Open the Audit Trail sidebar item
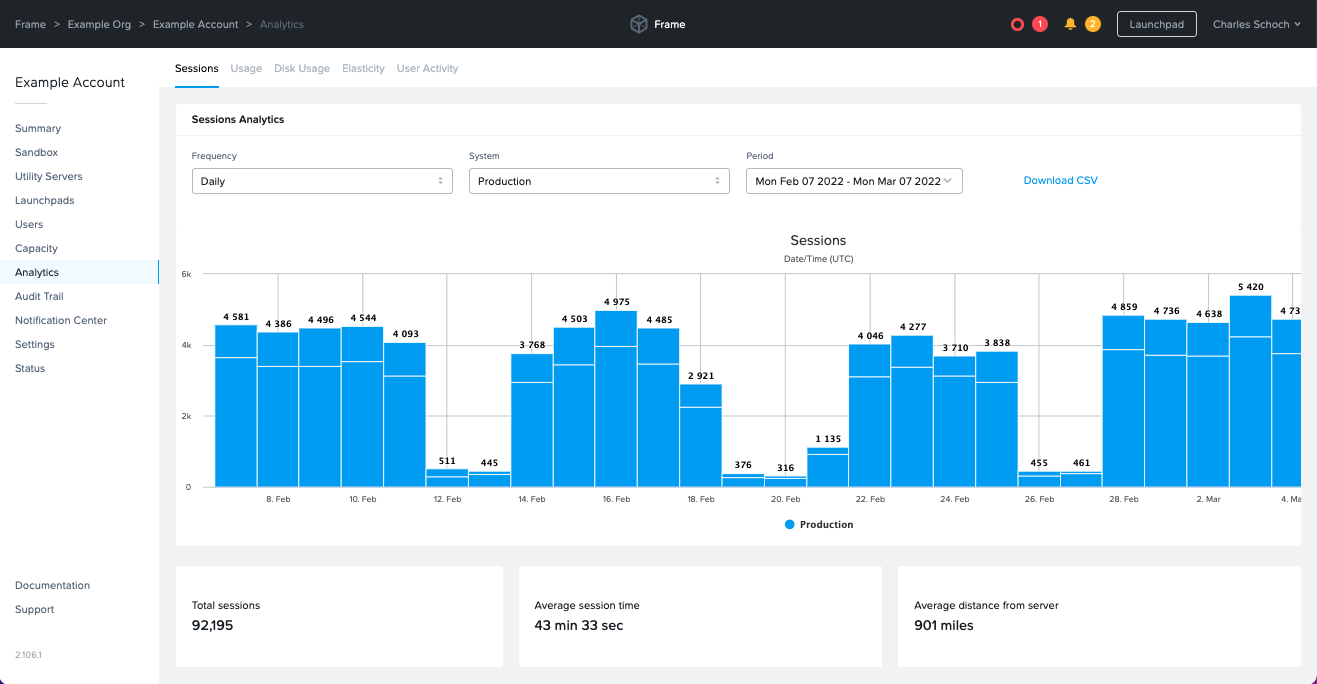Image resolution: width=1317 pixels, height=684 pixels. [x=39, y=296]
